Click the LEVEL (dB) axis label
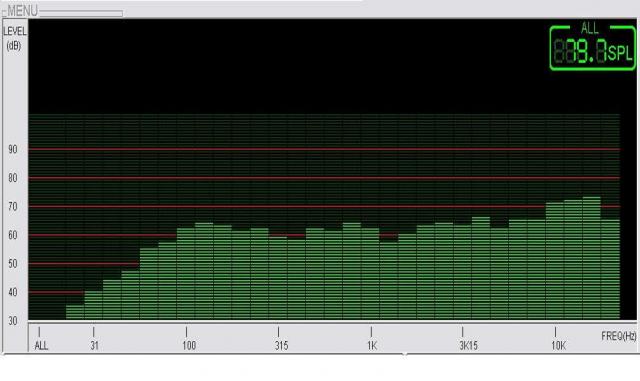This screenshot has width=640, height=381. point(14,38)
